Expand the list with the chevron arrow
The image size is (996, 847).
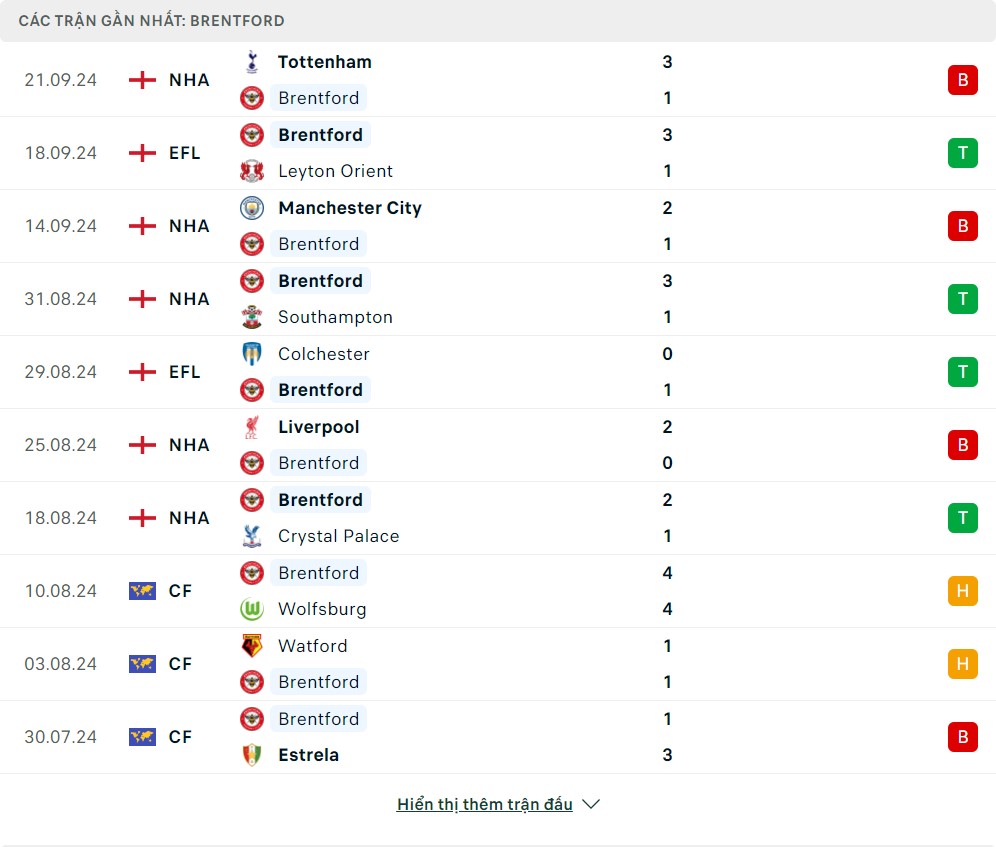pyautogui.click(x=591, y=804)
